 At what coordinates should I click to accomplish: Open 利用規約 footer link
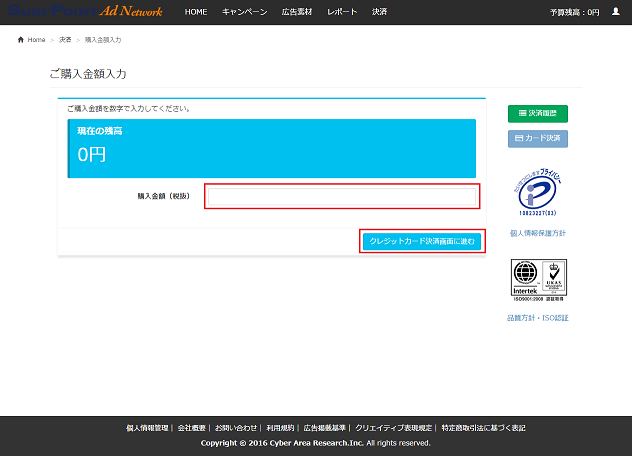(x=280, y=428)
